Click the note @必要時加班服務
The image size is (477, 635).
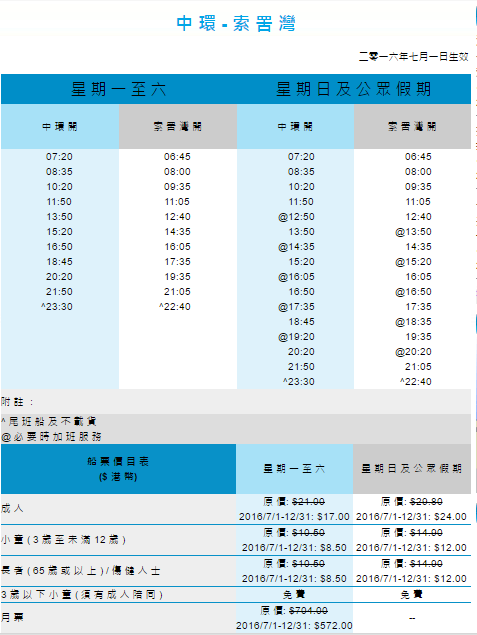tap(51, 437)
